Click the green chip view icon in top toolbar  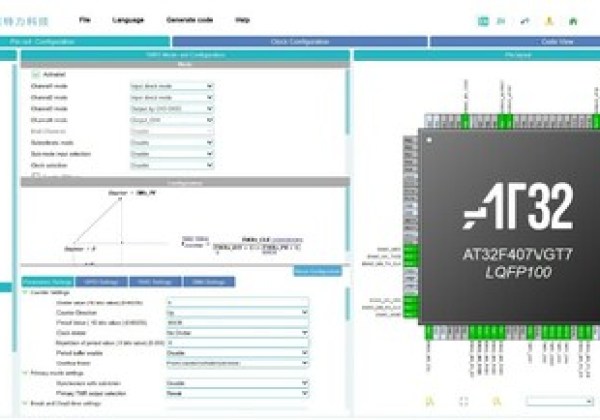pos(483,20)
